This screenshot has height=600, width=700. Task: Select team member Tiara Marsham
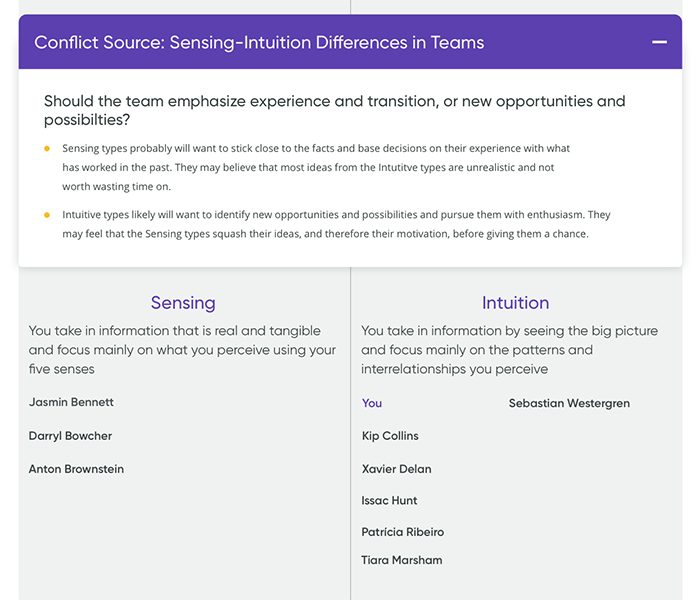coord(401,560)
